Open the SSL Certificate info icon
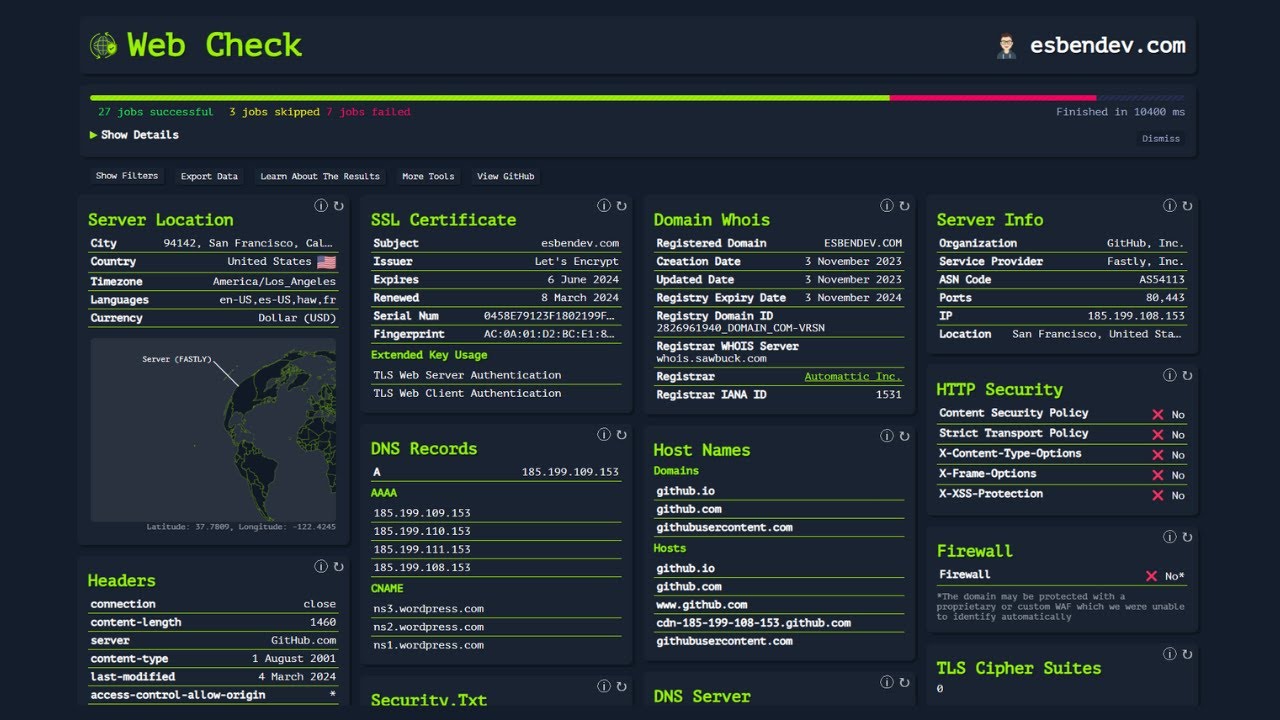Image resolution: width=1280 pixels, height=720 pixels. [604, 205]
